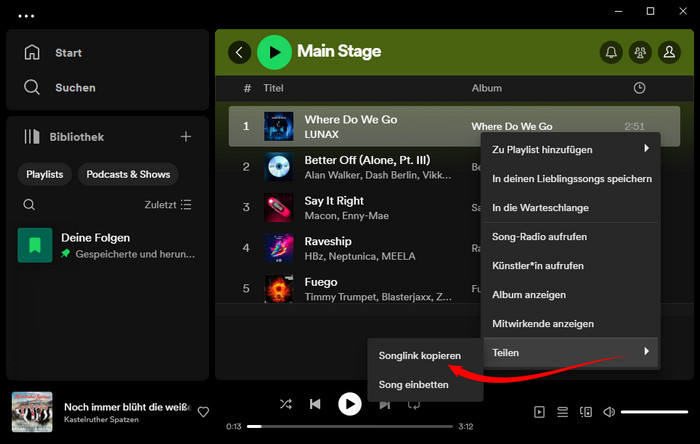Open artists HBz, Neptunica, MEELA

[360, 256]
